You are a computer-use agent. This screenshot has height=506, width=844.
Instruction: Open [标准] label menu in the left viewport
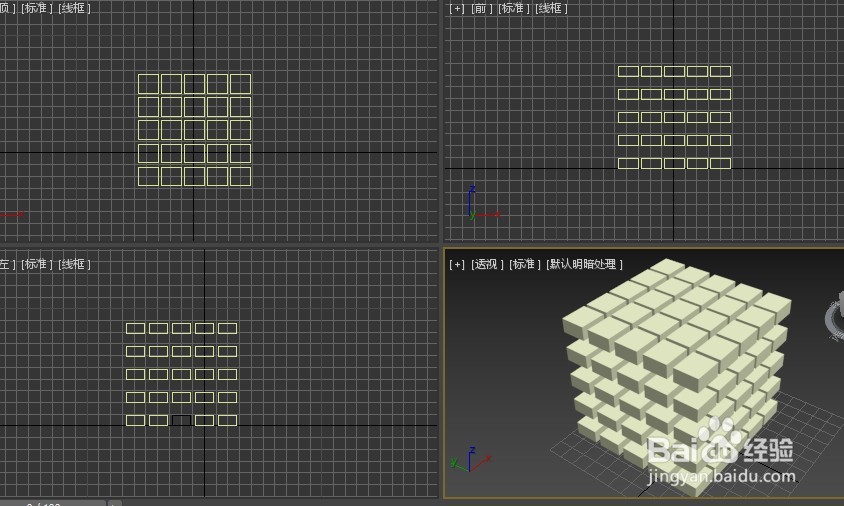click(x=36, y=264)
